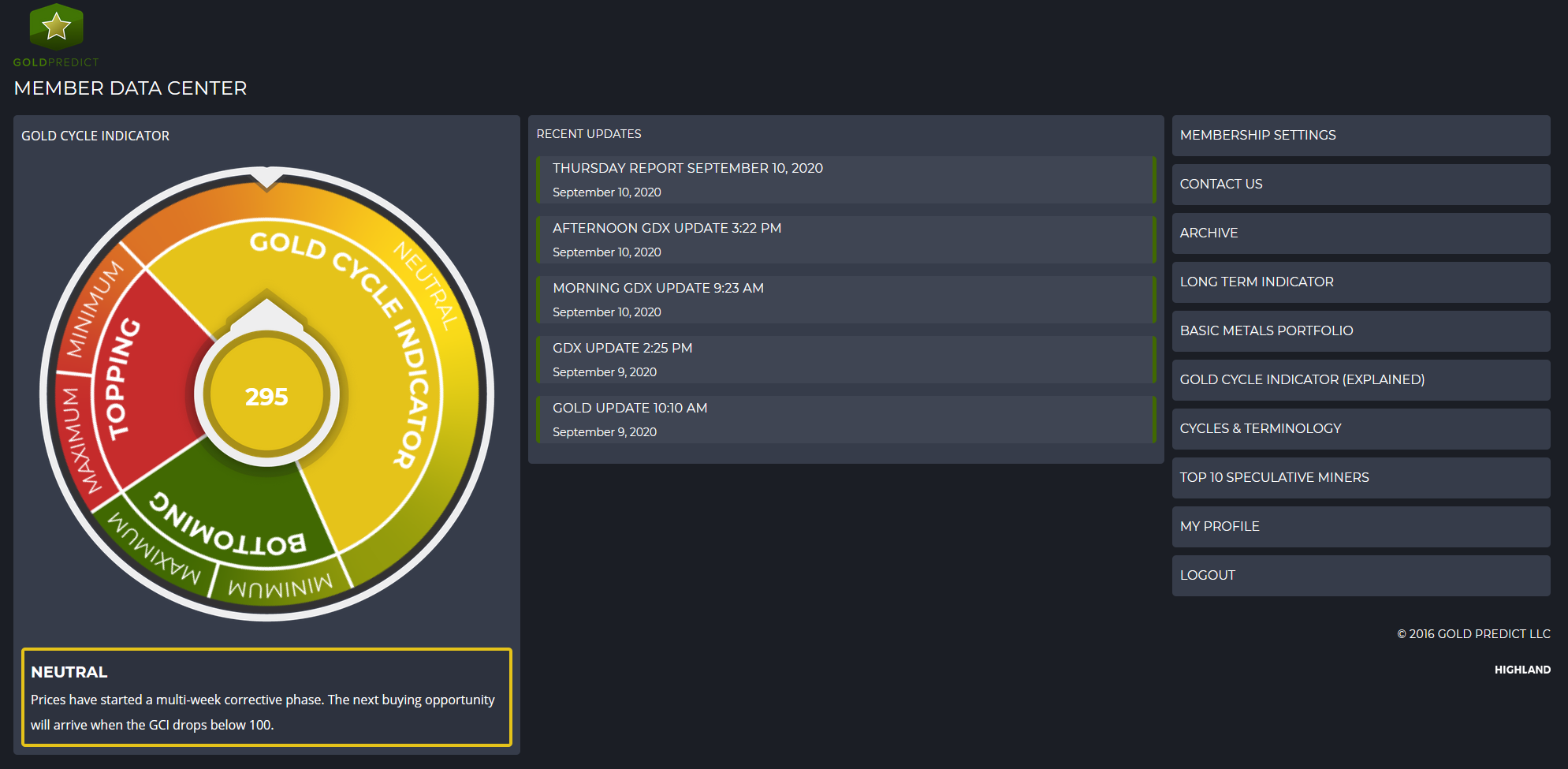Image resolution: width=1568 pixels, height=769 pixels.
Task: Click the white pointer atop the gauge
Action: coord(266,178)
